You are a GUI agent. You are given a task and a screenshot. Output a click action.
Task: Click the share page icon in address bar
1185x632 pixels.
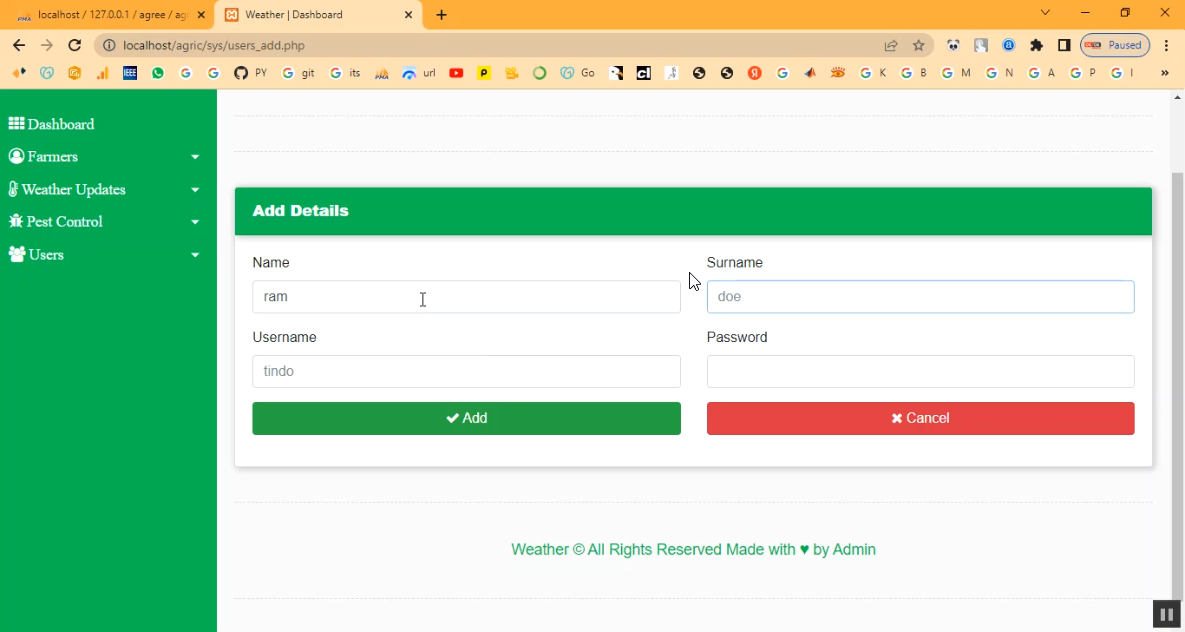tap(890, 45)
